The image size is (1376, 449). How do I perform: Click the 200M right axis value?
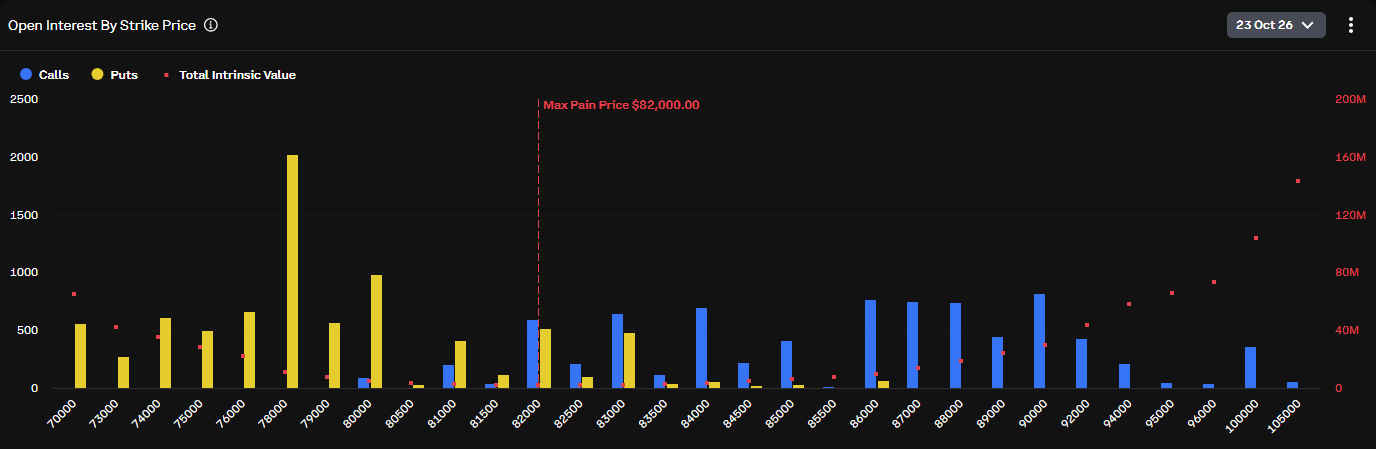pos(1350,100)
